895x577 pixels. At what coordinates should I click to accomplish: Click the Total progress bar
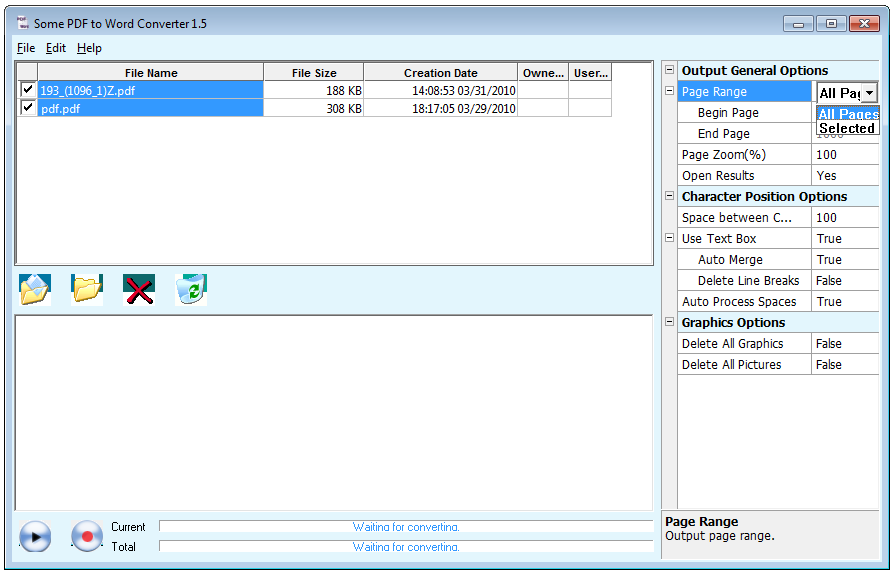pos(406,546)
